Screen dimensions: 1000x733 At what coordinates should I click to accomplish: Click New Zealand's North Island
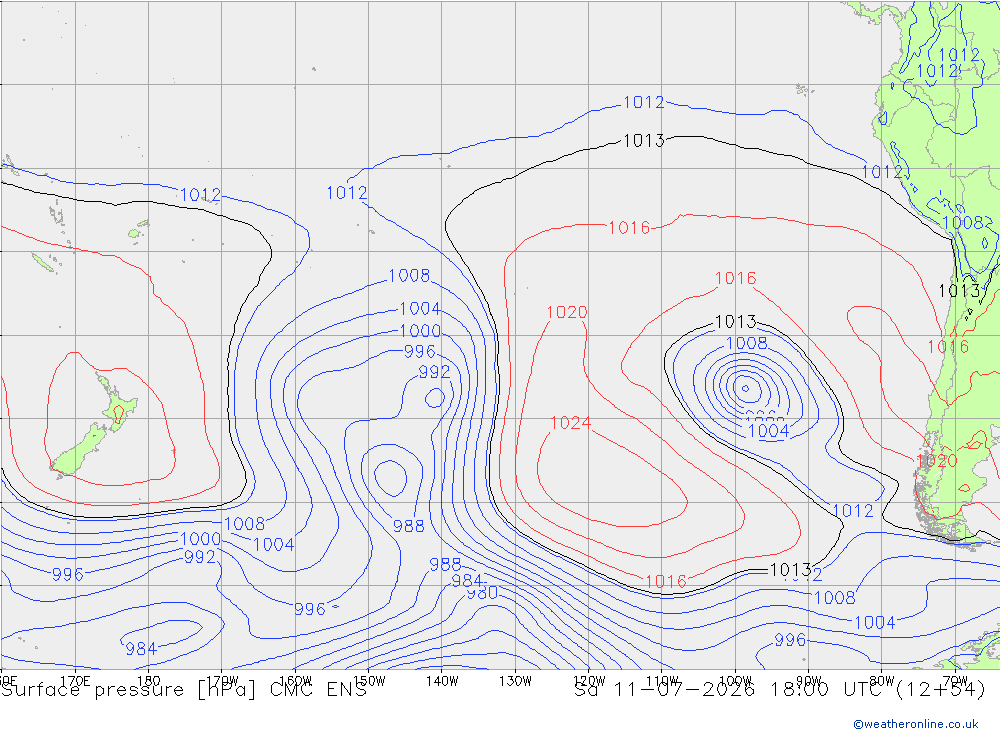tap(118, 404)
